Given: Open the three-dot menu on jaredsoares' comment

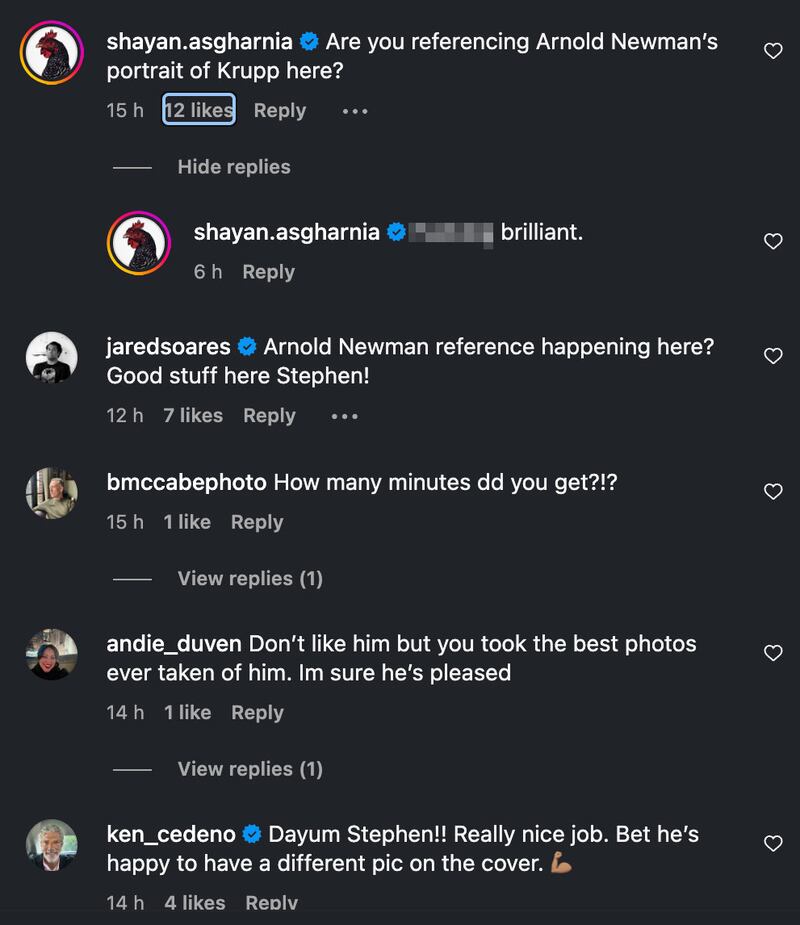Looking at the screenshot, I should pos(344,416).
